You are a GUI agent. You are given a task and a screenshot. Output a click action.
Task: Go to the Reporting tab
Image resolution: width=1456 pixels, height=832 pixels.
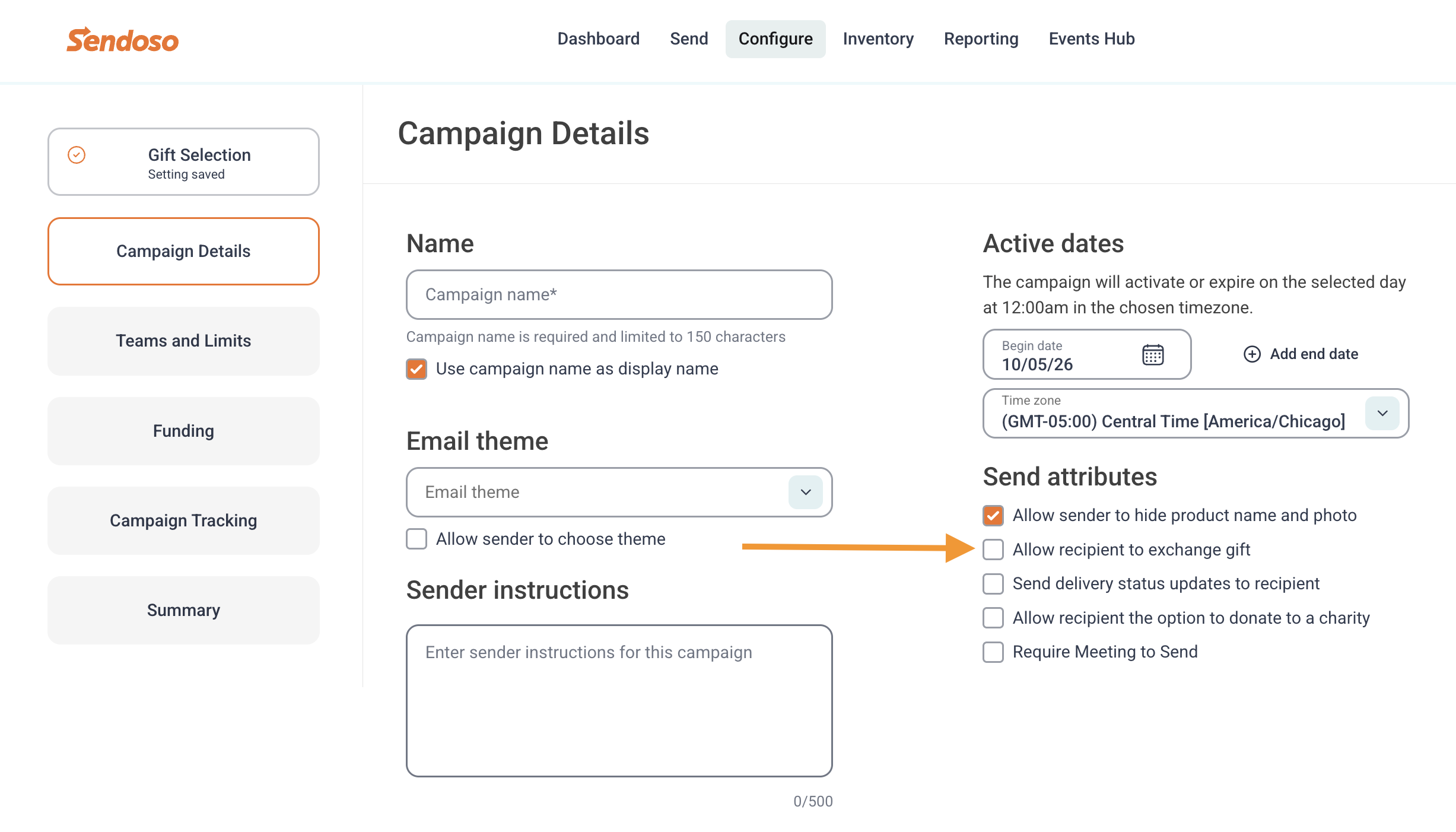[981, 39]
